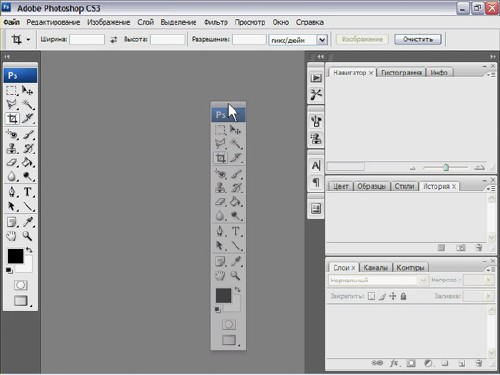Open the Navigator panel options menu
The width and height of the screenshot is (500, 375).
tap(490, 75)
